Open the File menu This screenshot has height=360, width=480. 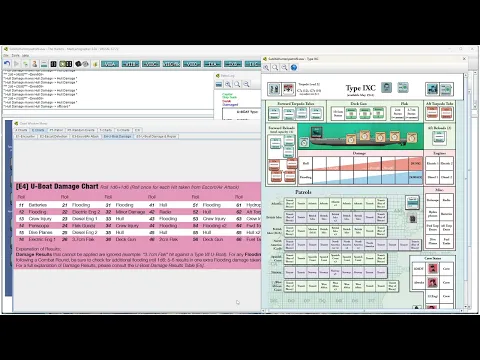point(6,56)
